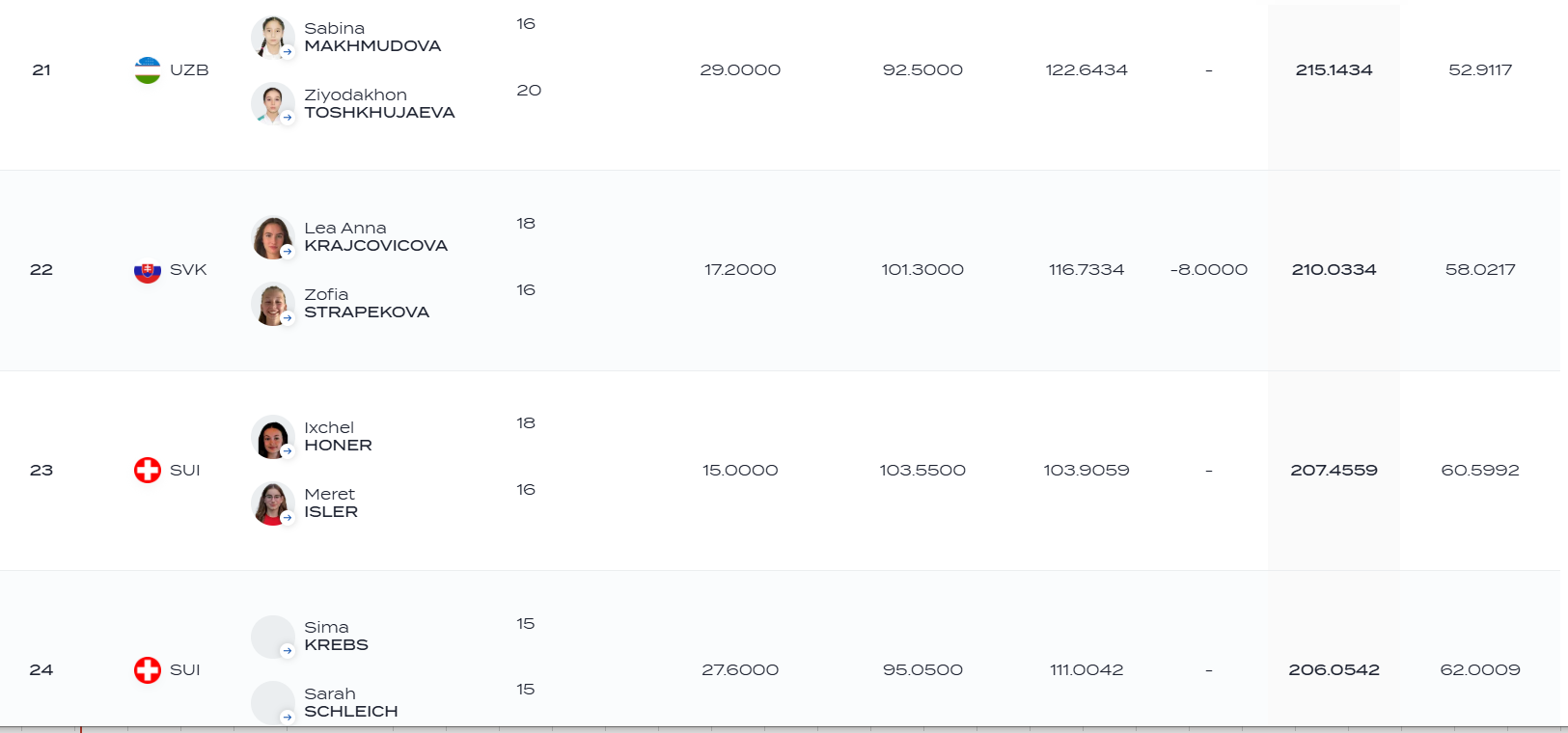1568x733 pixels.
Task: Open Zofia Strapekova profile photo
Action: point(272,304)
